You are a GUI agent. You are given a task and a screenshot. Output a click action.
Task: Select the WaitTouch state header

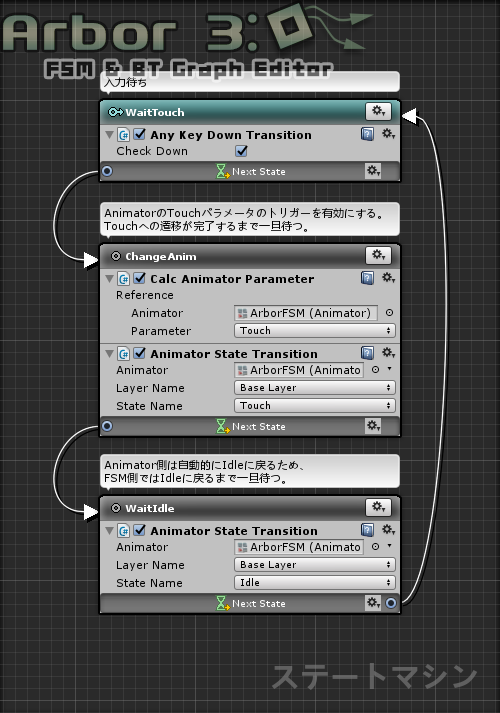click(x=250, y=112)
